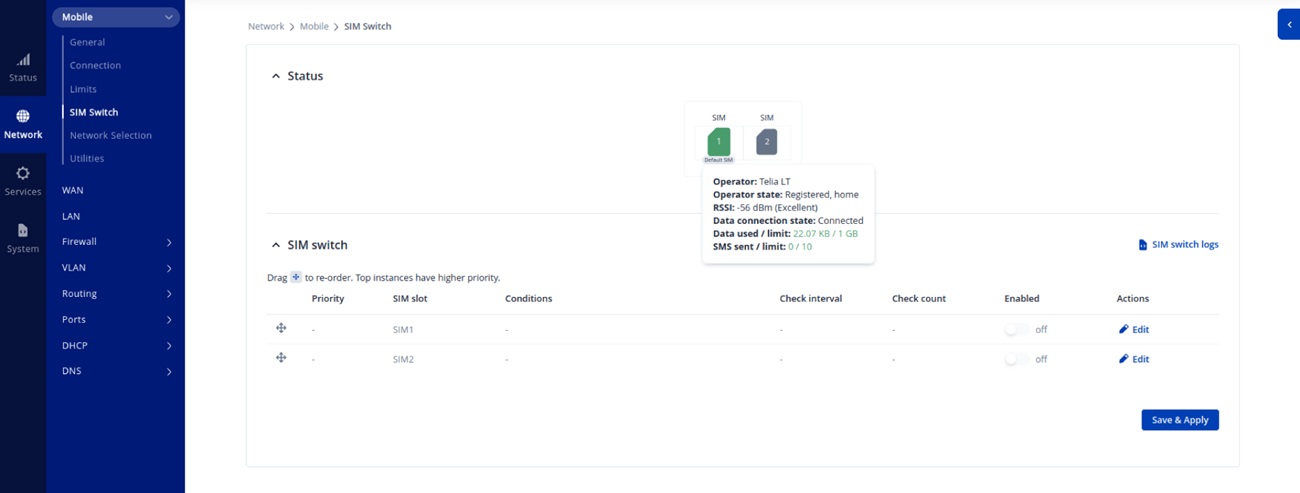
Task: Collapse the Status section
Action: (276, 76)
